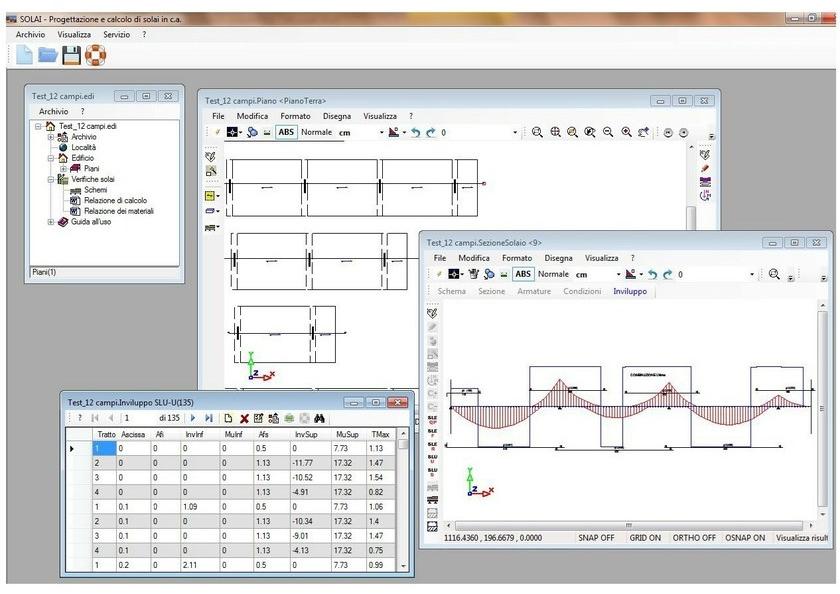Click the binoculars search icon in Inviluppo toolbar
This screenshot has width=840, height=594.
tap(320, 416)
